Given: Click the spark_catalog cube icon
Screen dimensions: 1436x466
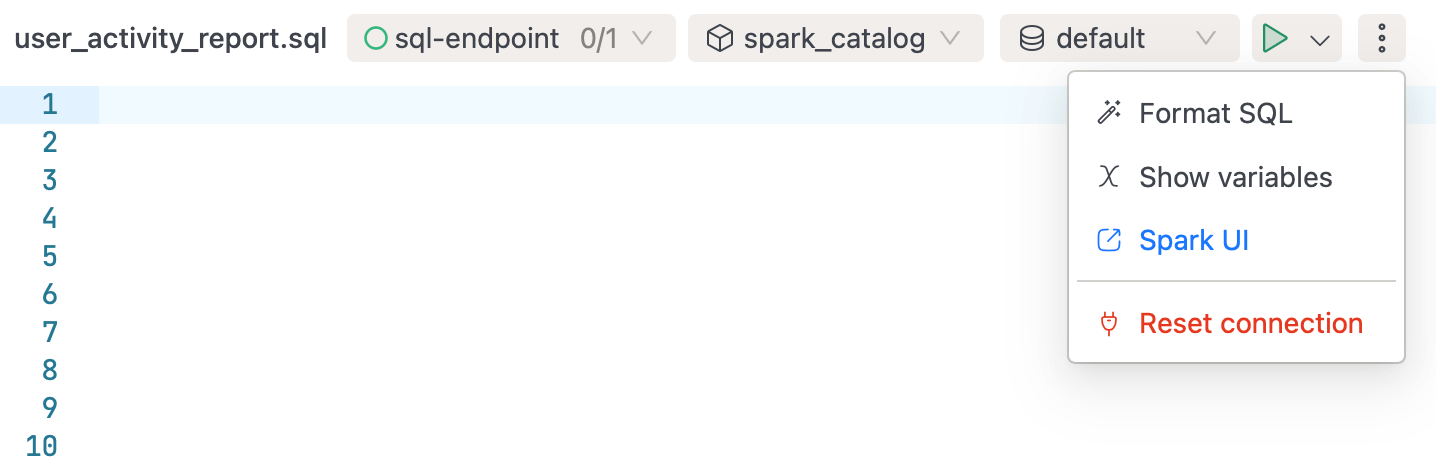Looking at the screenshot, I should (x=718, y=39).
